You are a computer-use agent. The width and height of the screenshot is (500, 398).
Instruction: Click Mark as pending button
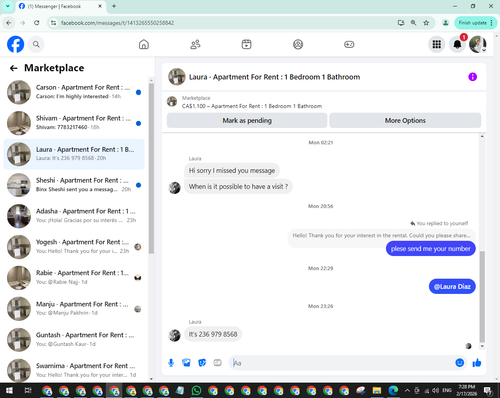(247, 120)
